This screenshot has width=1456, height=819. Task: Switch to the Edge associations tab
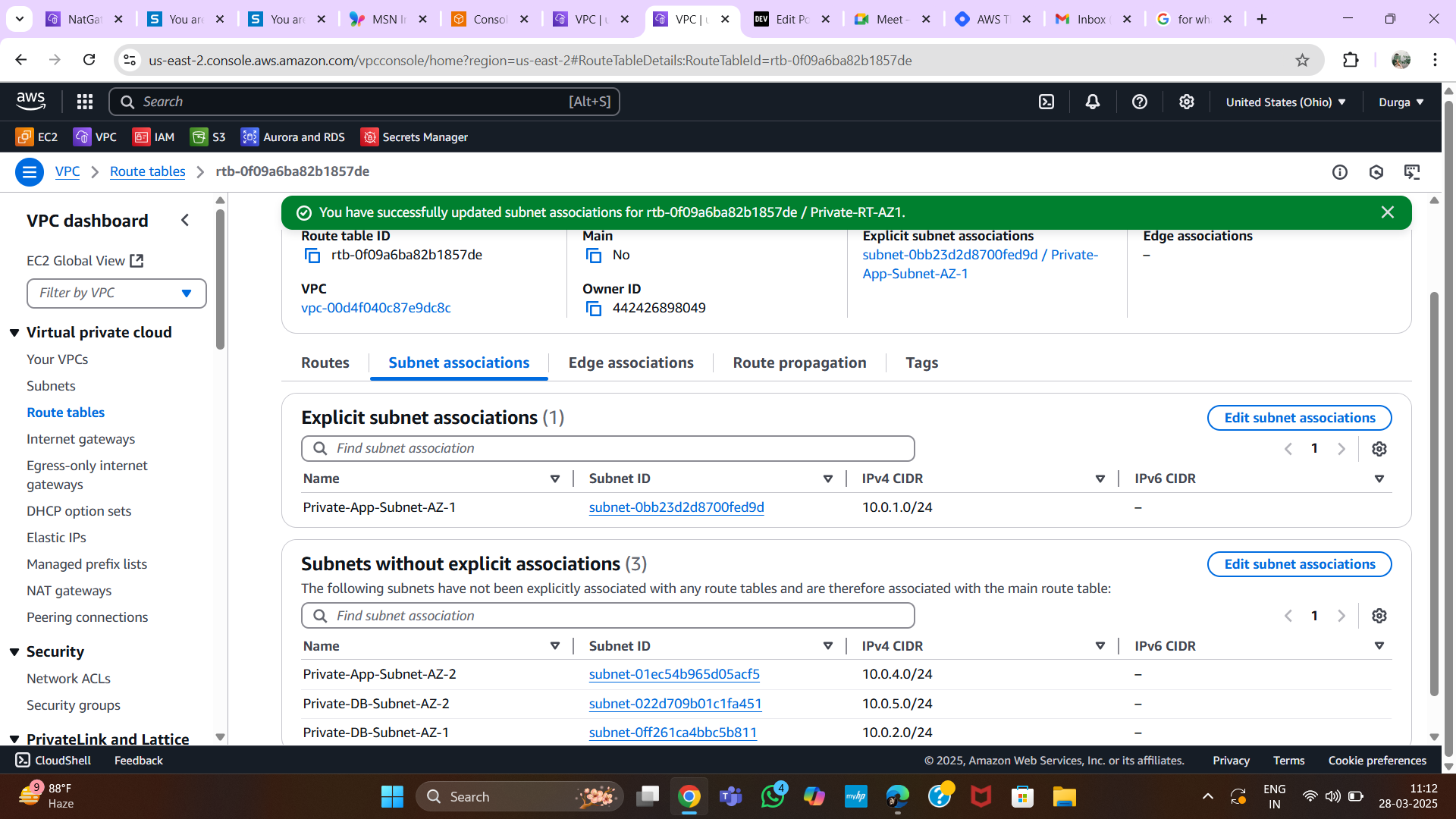(x=631, y=363)
